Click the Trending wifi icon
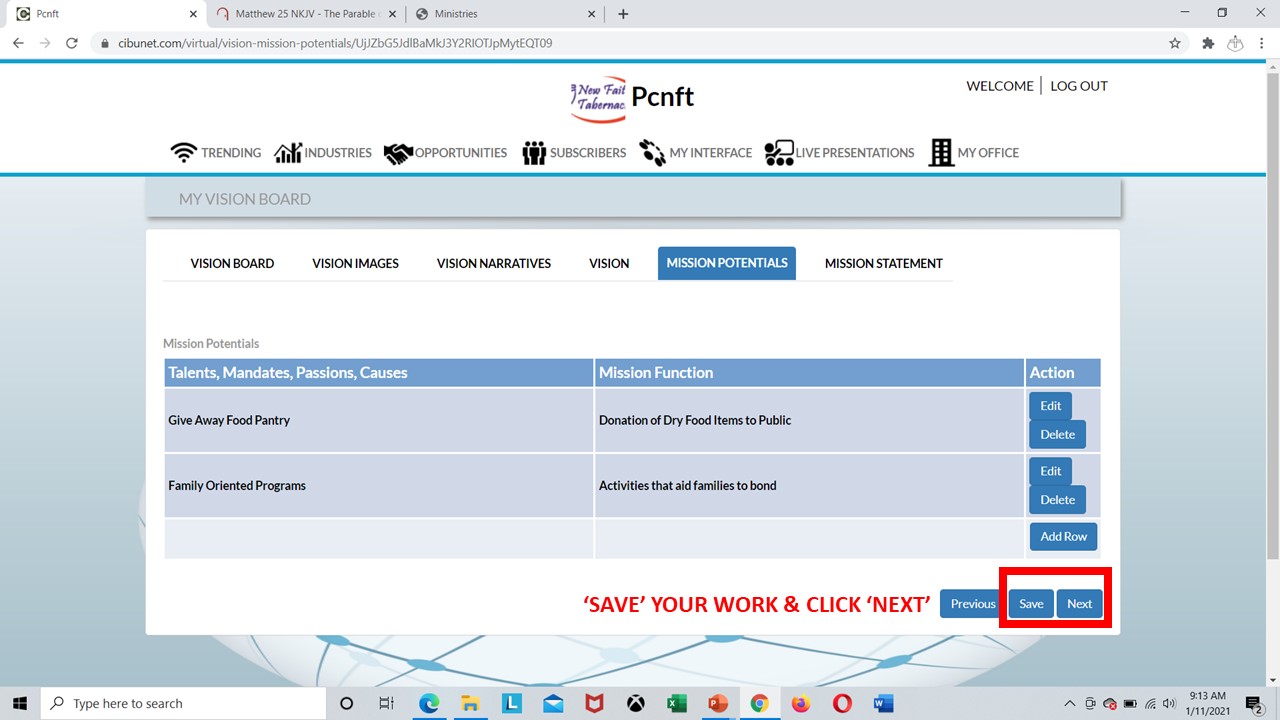Viewport: 1280px width, 720px height. [x=184, y=153]
